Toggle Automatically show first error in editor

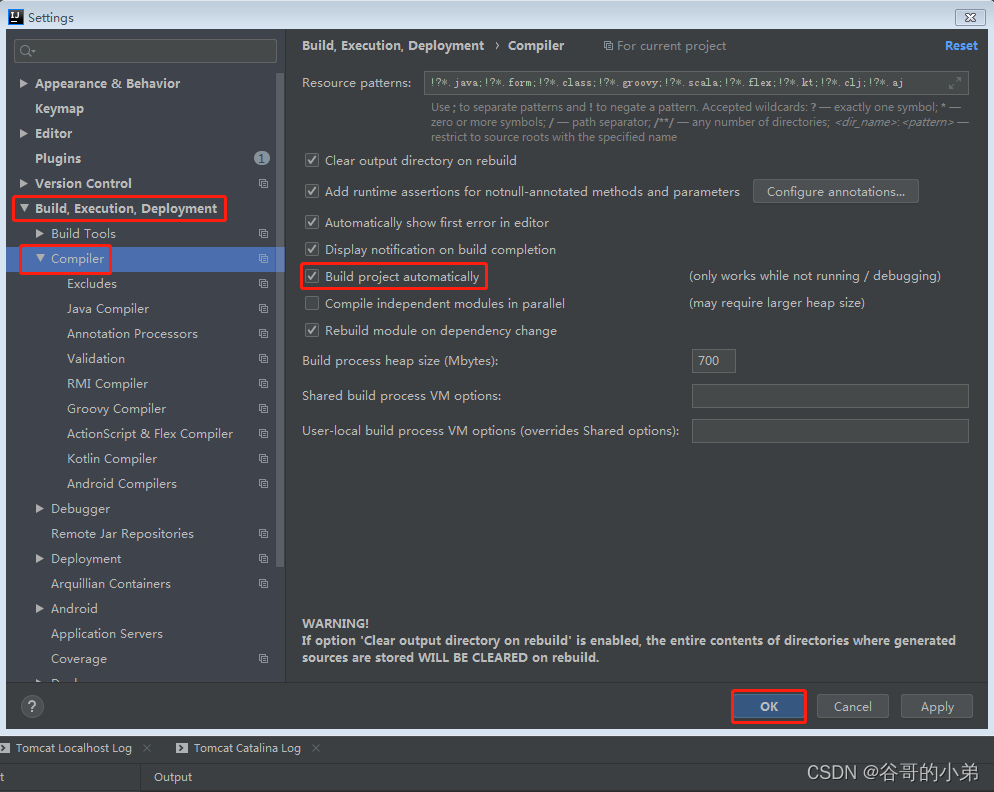[312, 223]
